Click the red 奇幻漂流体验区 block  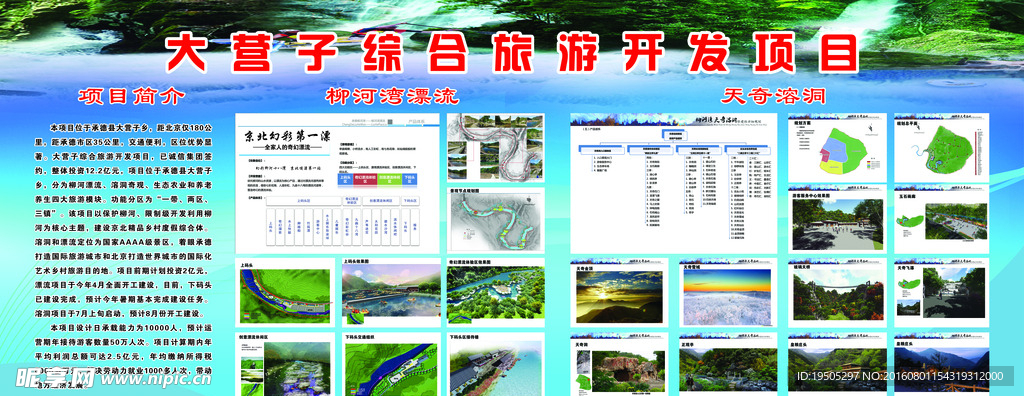[x=364, y=178]
